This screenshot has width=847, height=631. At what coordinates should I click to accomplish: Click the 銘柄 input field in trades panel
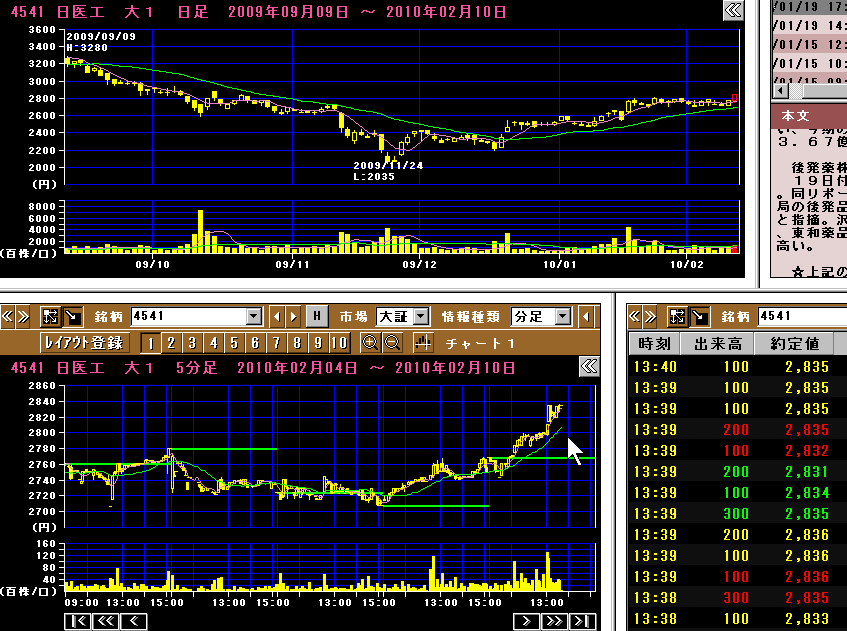(800, 317)
